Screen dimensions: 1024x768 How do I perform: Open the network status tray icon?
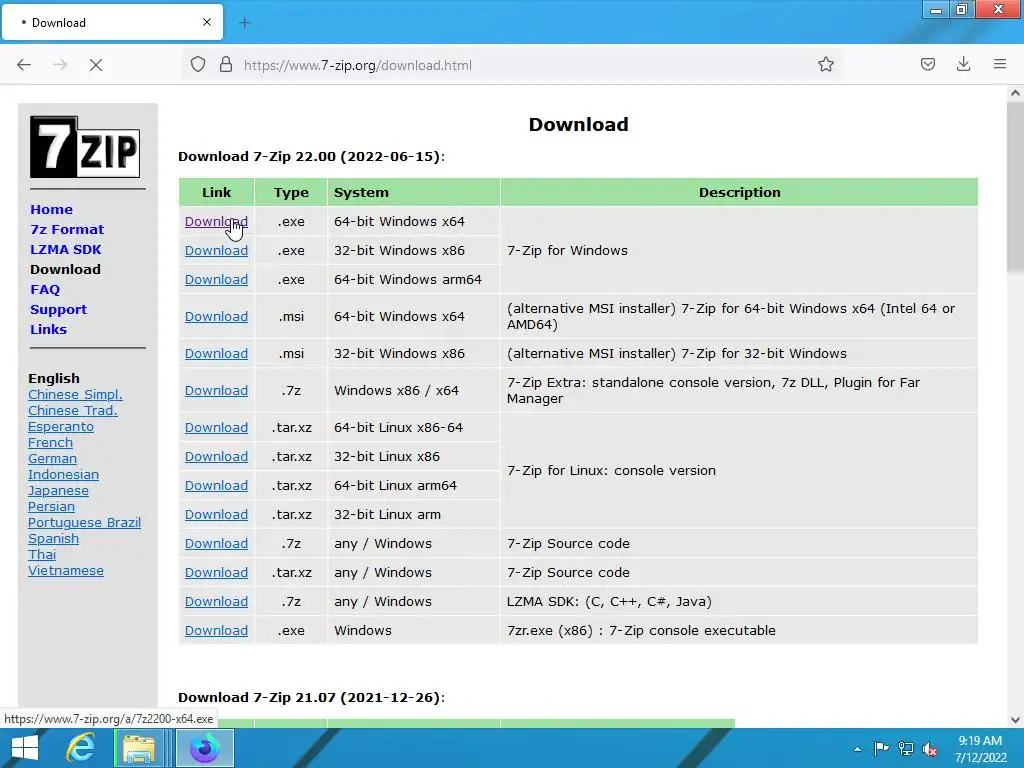(x=906, y=749)
